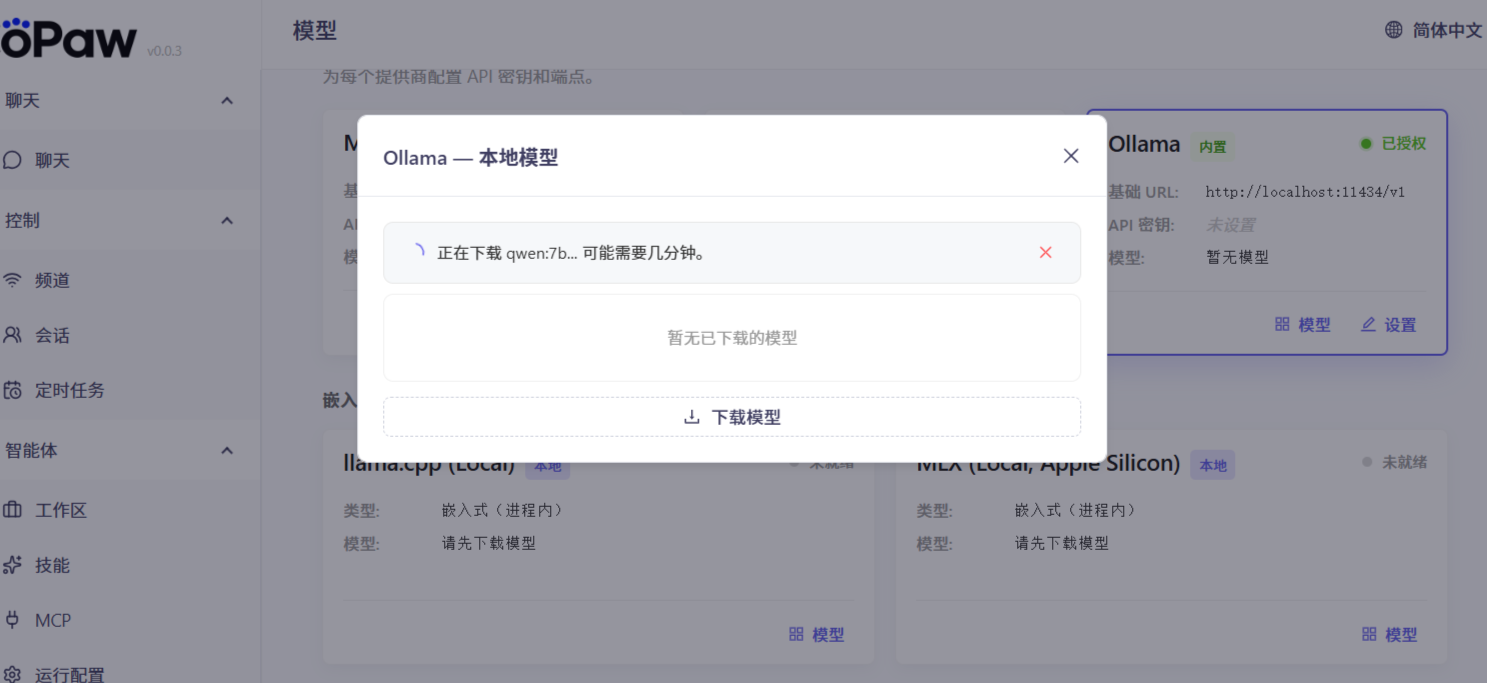Image resolution: width=1487 pixels, height=683 pixels.
Task: Click the 会话 sessions people icon
Action: pos(13,335)
